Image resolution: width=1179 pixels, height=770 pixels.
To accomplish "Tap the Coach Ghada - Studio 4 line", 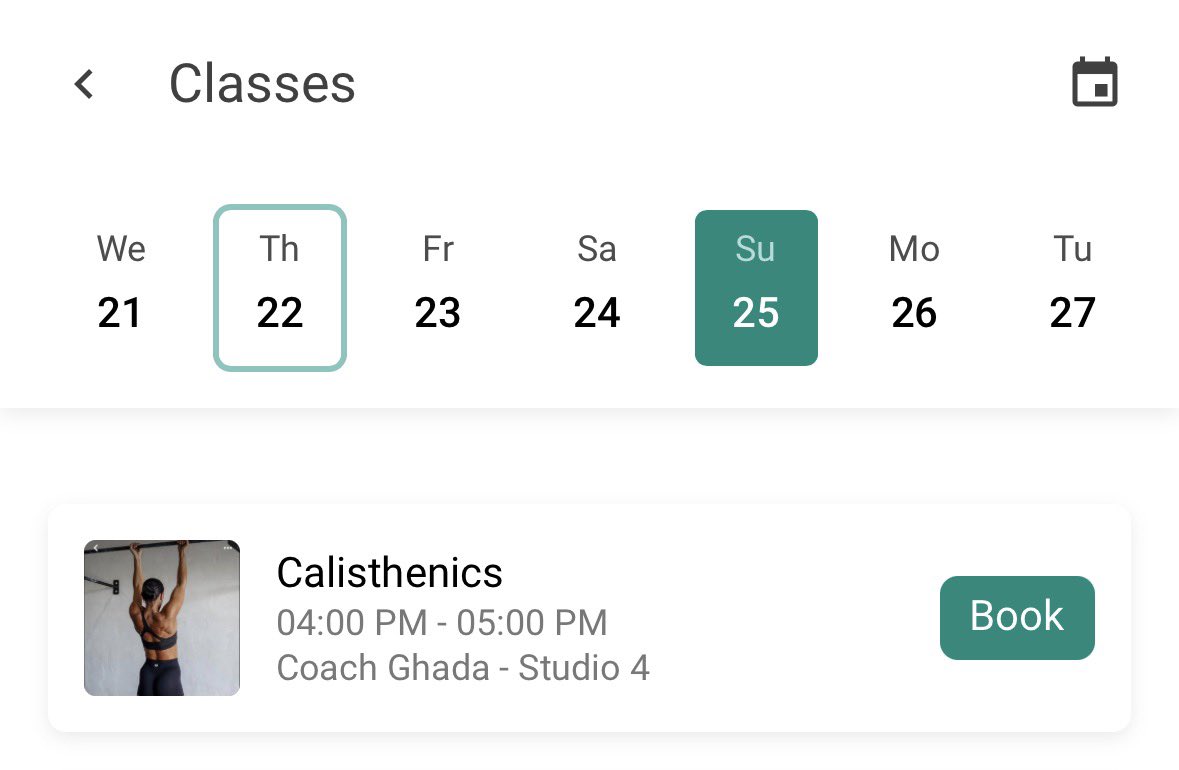I will click(463, 668).
